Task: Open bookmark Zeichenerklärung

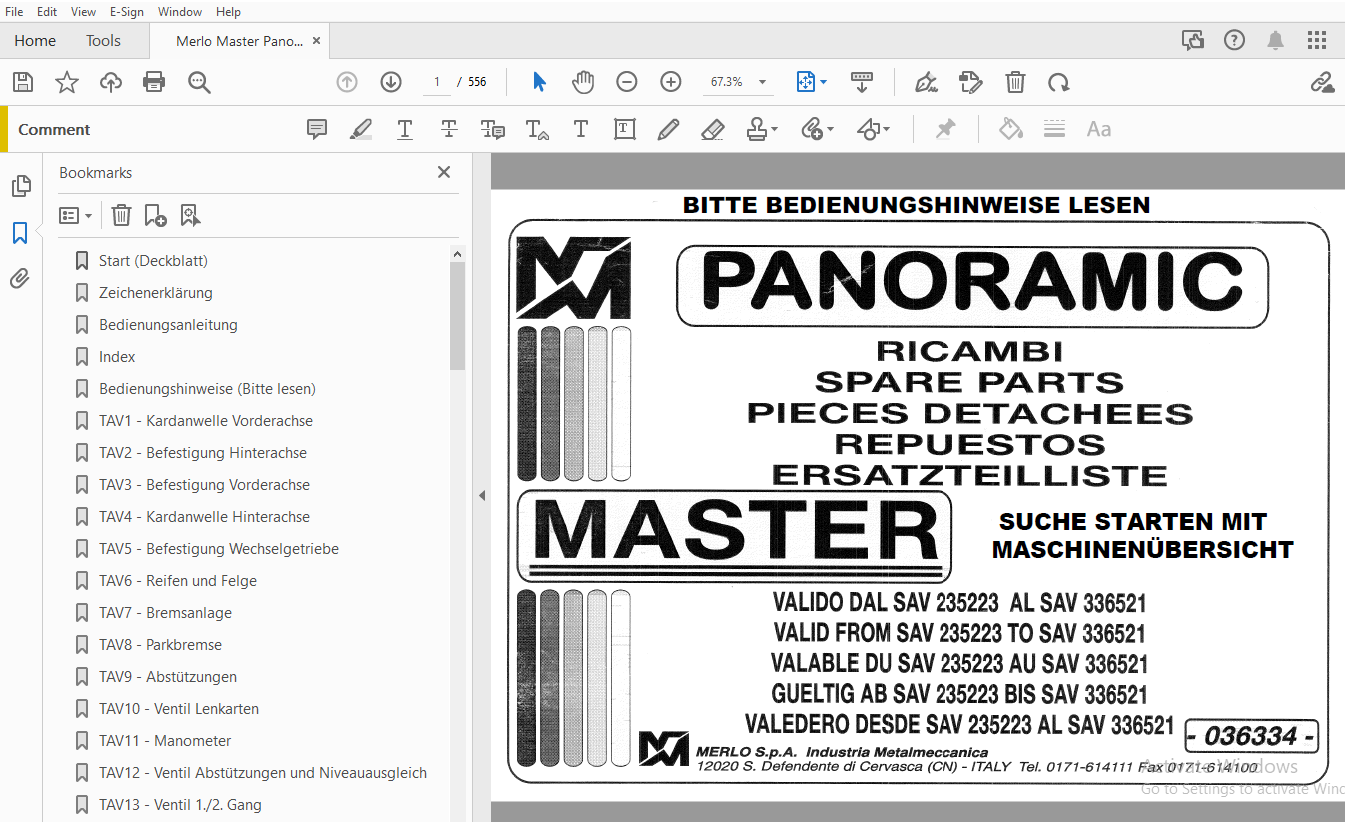Action: (156, 293)
